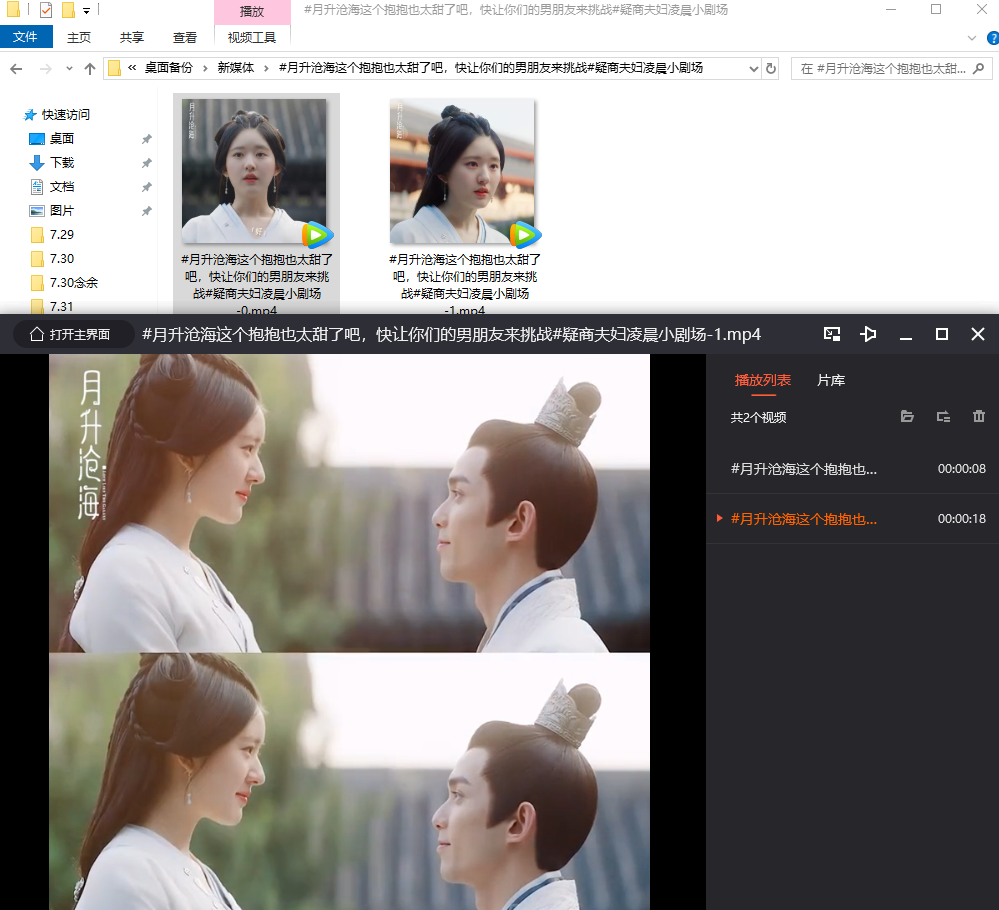Click 新媒体 in the address breadcrumb

click(x=236, y=68)
